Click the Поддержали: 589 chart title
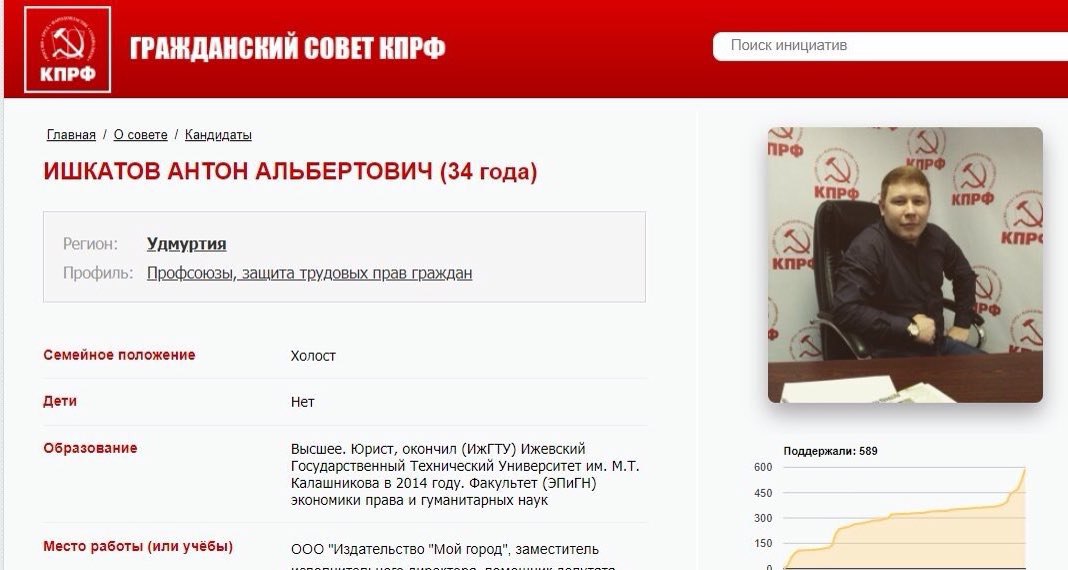Viewport: 1068px width, 570px height. 830,451
